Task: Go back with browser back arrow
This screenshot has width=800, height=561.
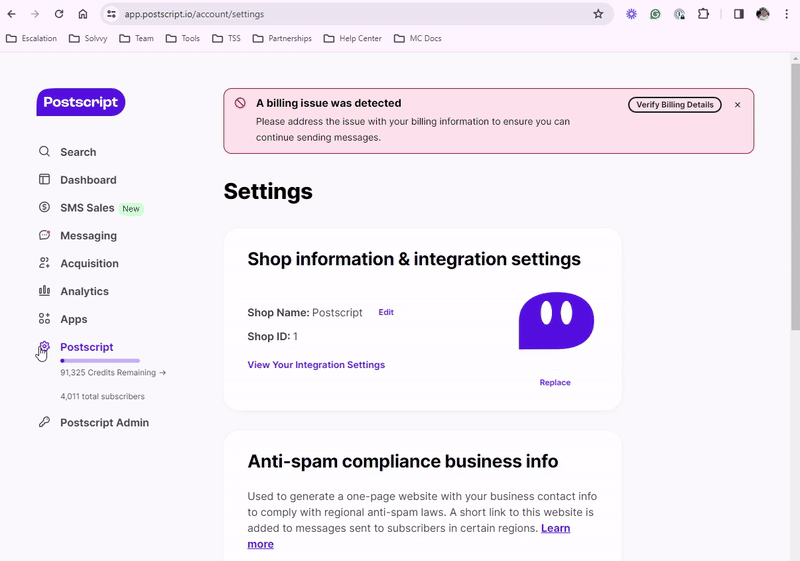Action: pos(12,14)
